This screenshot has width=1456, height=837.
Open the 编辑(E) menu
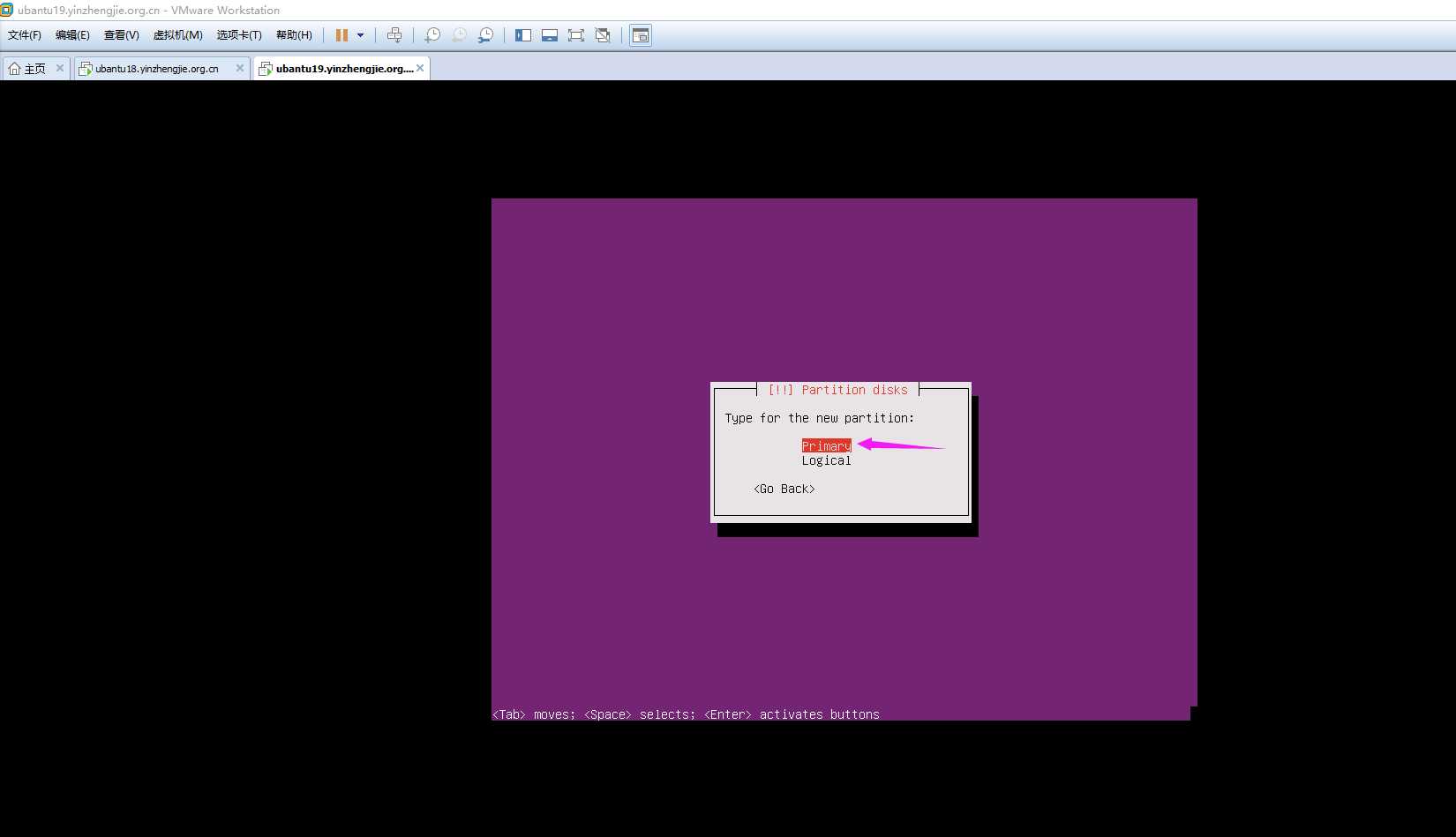click(72, 35)
